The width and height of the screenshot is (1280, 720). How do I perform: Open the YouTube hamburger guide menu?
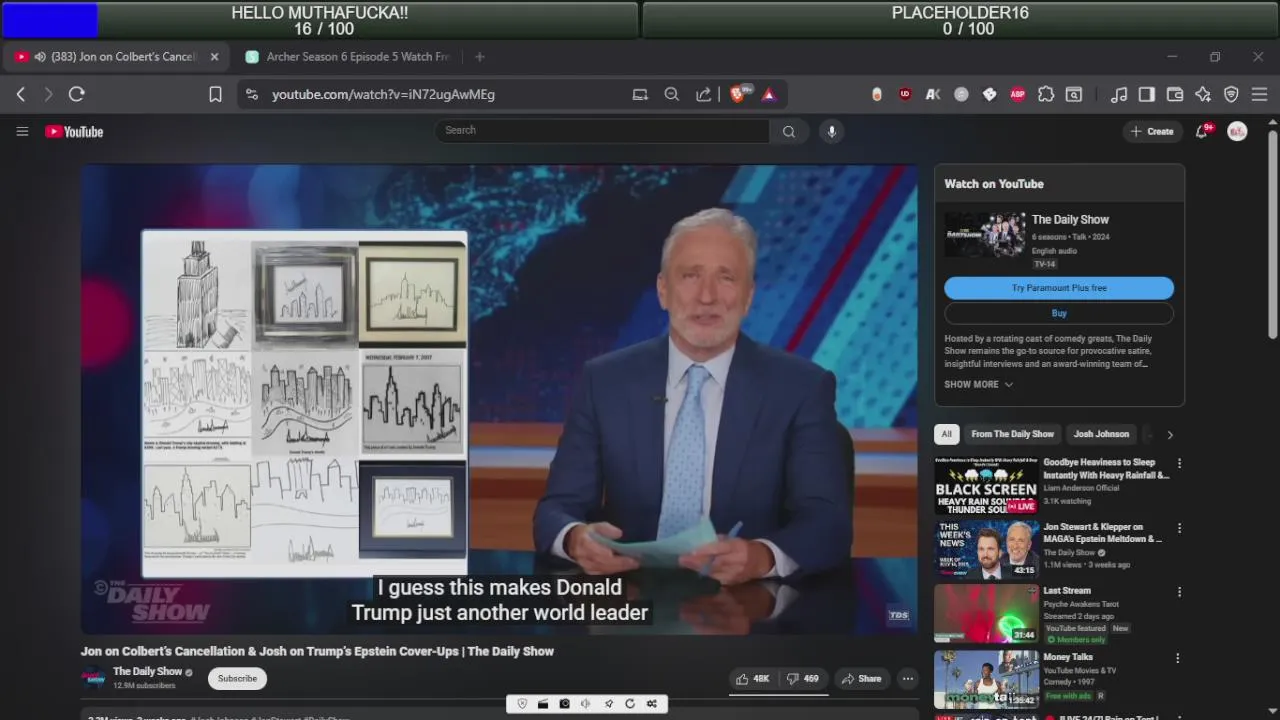click(x=22, y=131)
